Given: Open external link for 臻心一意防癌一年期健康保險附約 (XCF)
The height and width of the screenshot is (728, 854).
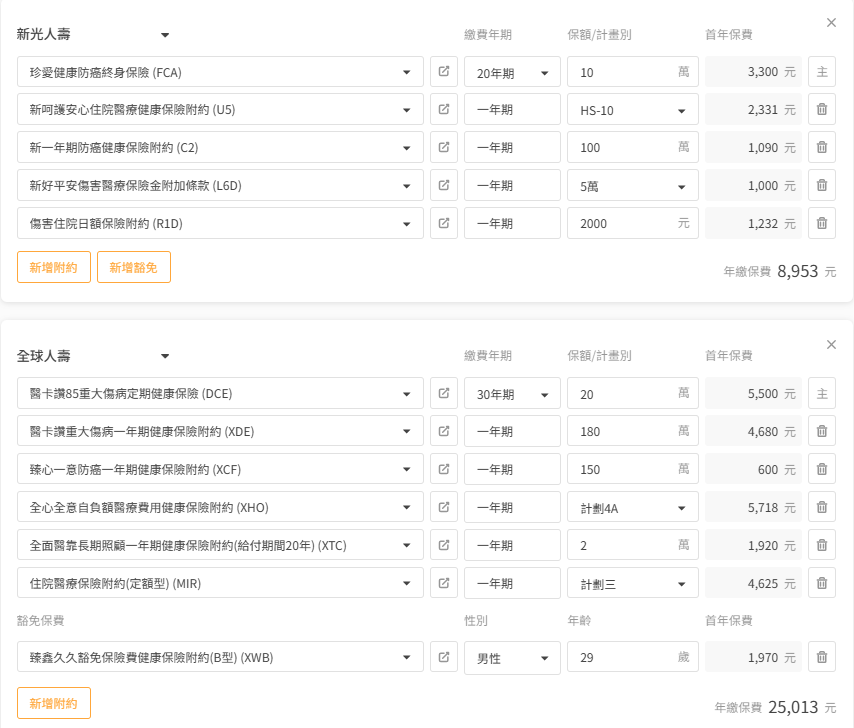Looking at the screenshot, I should click(444, 469).
